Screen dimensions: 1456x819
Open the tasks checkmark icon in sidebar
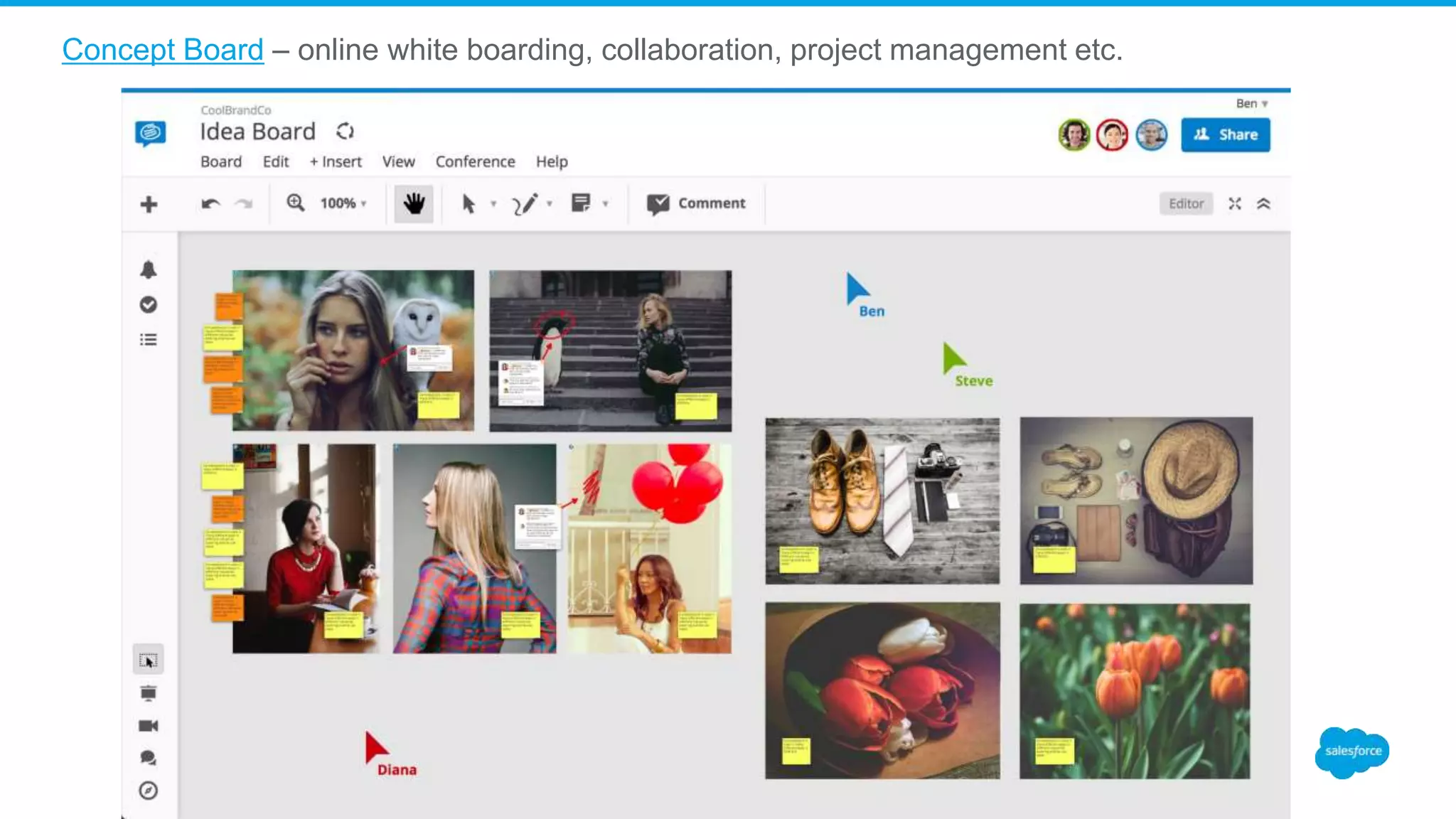(148, 305)
